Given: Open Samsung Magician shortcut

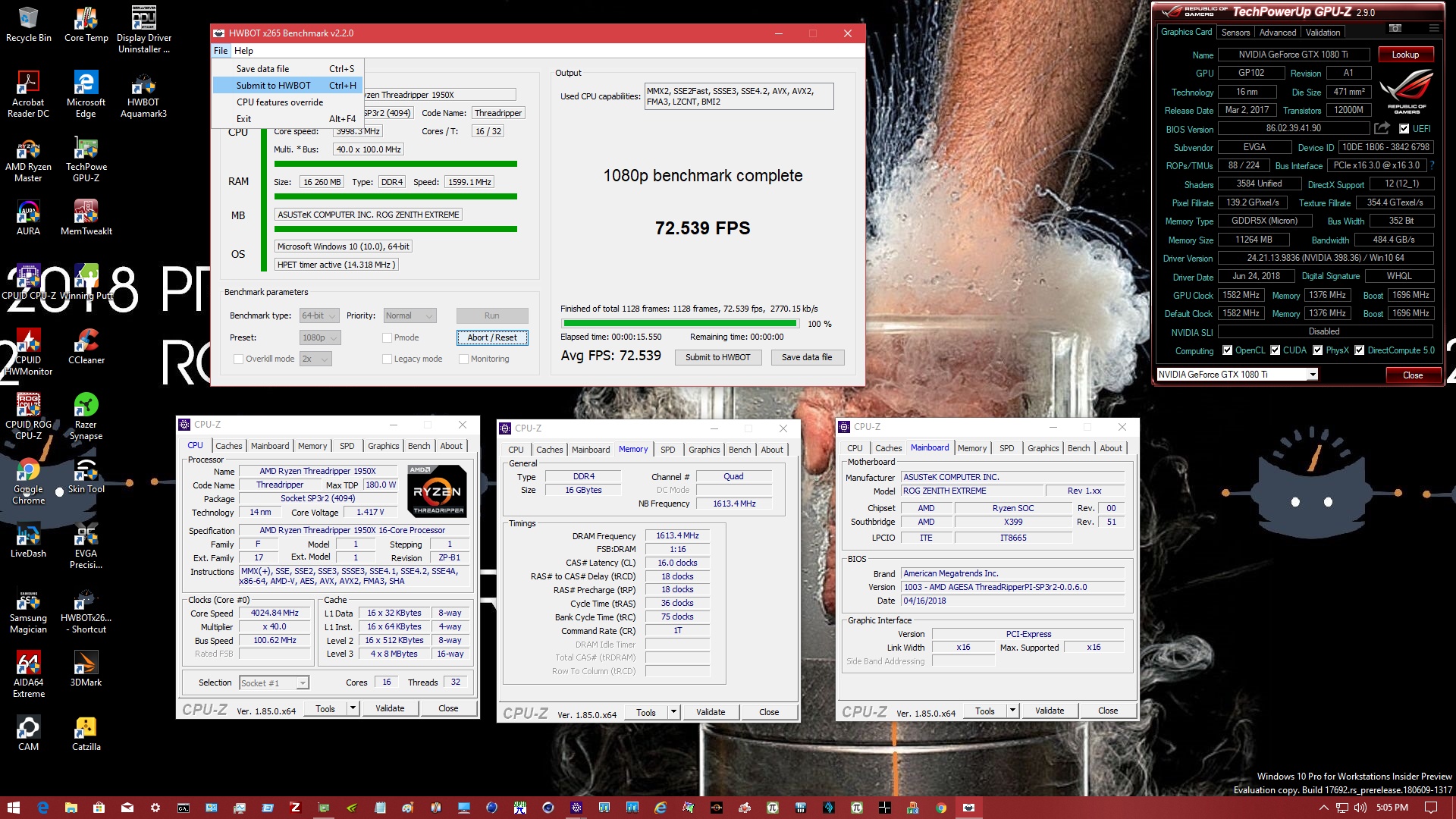Looking at the screenshot, I should coord(28,610).
